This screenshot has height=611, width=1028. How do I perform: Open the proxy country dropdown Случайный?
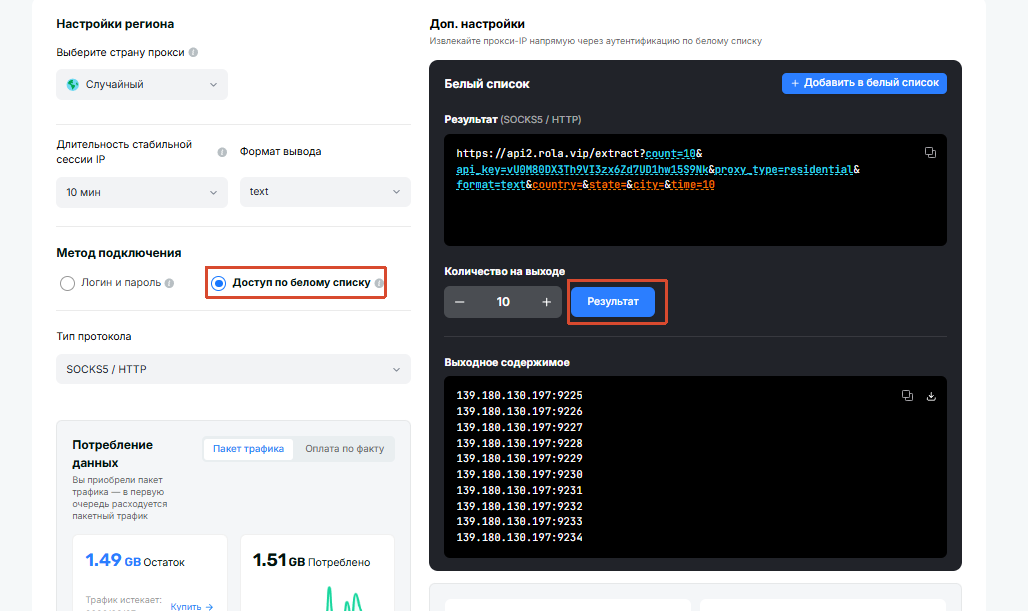[x=142, y=85]
